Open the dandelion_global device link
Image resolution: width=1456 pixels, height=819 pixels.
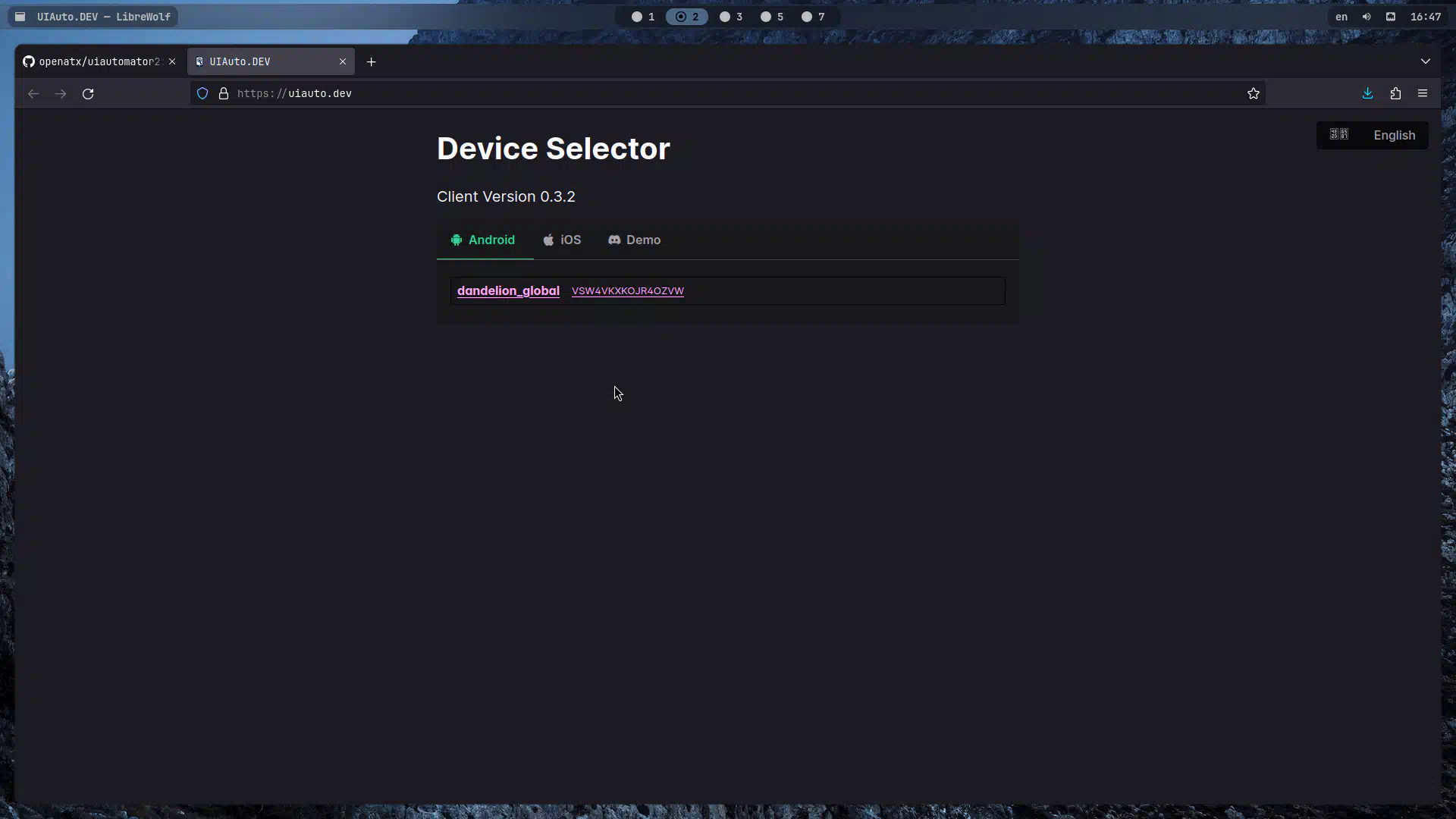tap(508, 290)
